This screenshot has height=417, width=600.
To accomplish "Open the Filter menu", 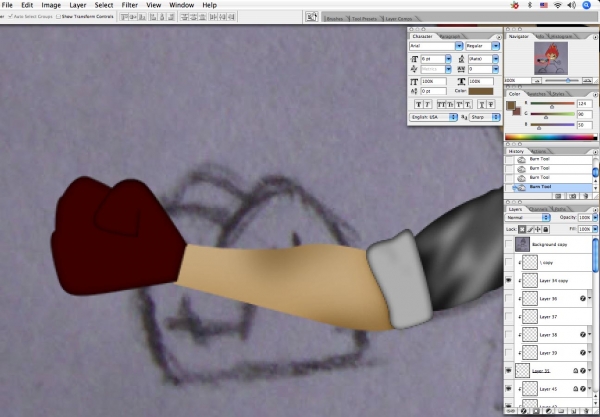I will 130,5.
